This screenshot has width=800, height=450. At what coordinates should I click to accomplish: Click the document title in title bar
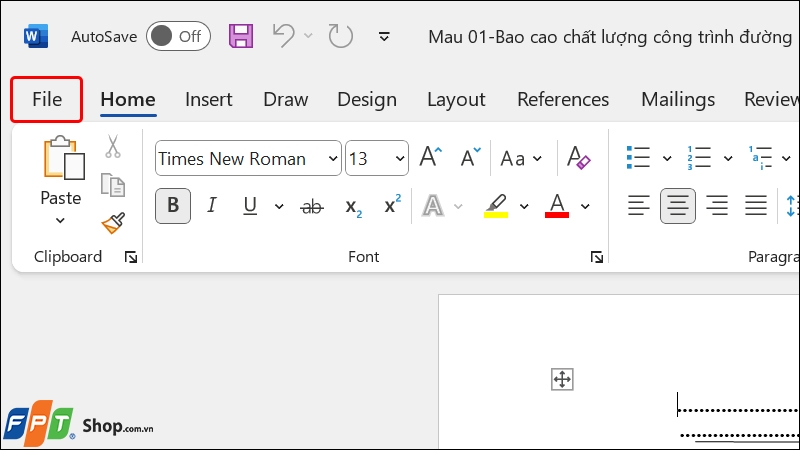(610, 37)
